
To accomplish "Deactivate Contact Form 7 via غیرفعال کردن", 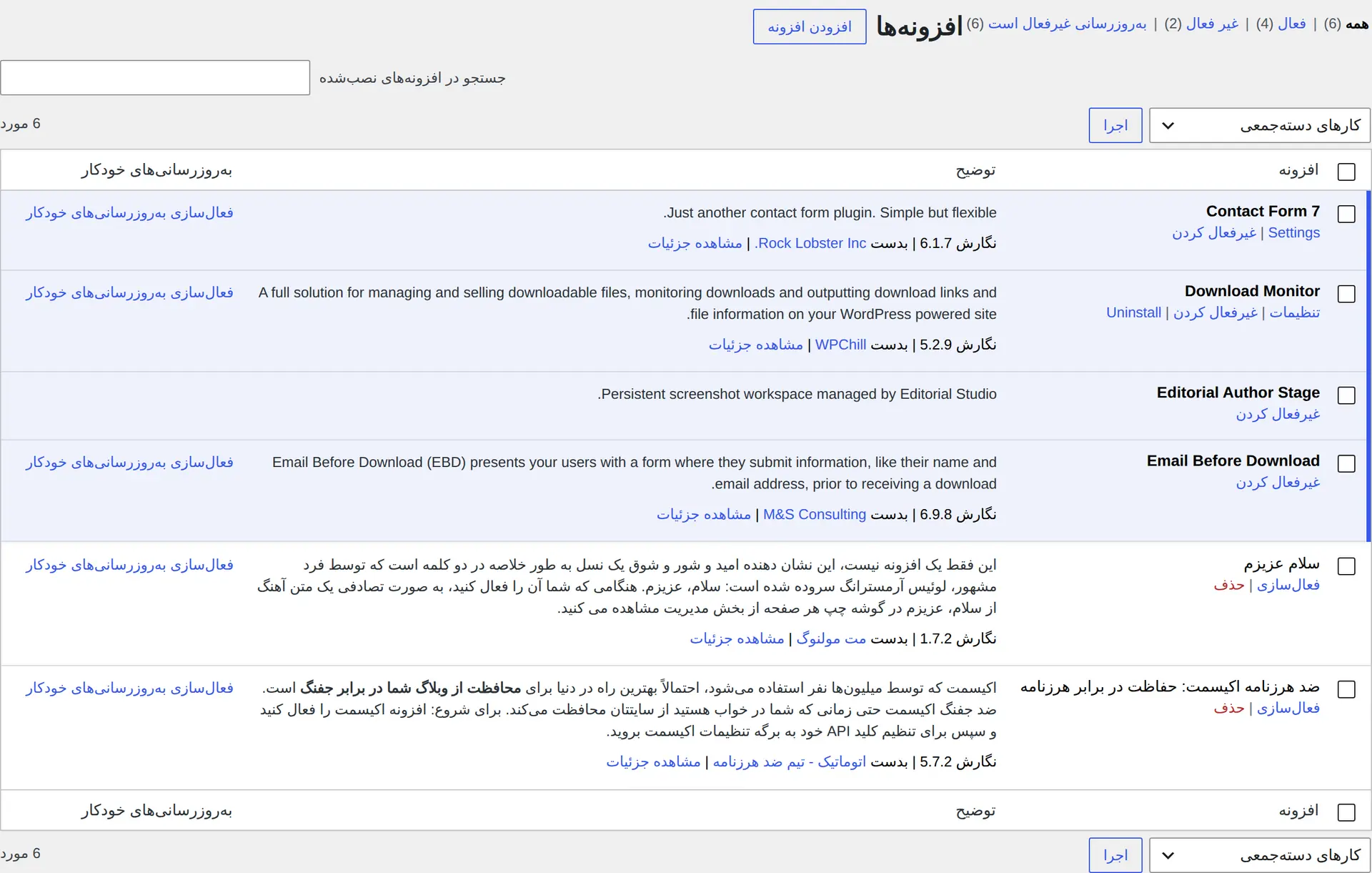I will 1214,233.
